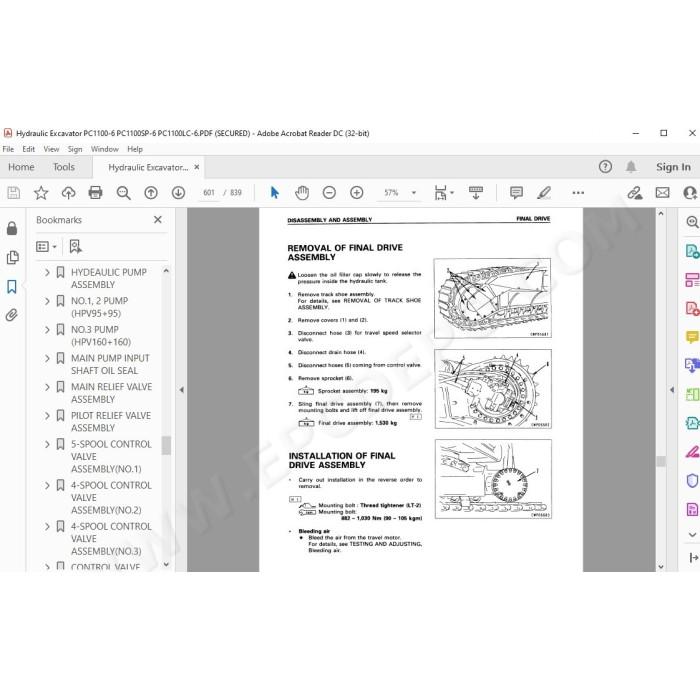Open right-pane Comment tool
Screen dimensions: 700x700
692,337
